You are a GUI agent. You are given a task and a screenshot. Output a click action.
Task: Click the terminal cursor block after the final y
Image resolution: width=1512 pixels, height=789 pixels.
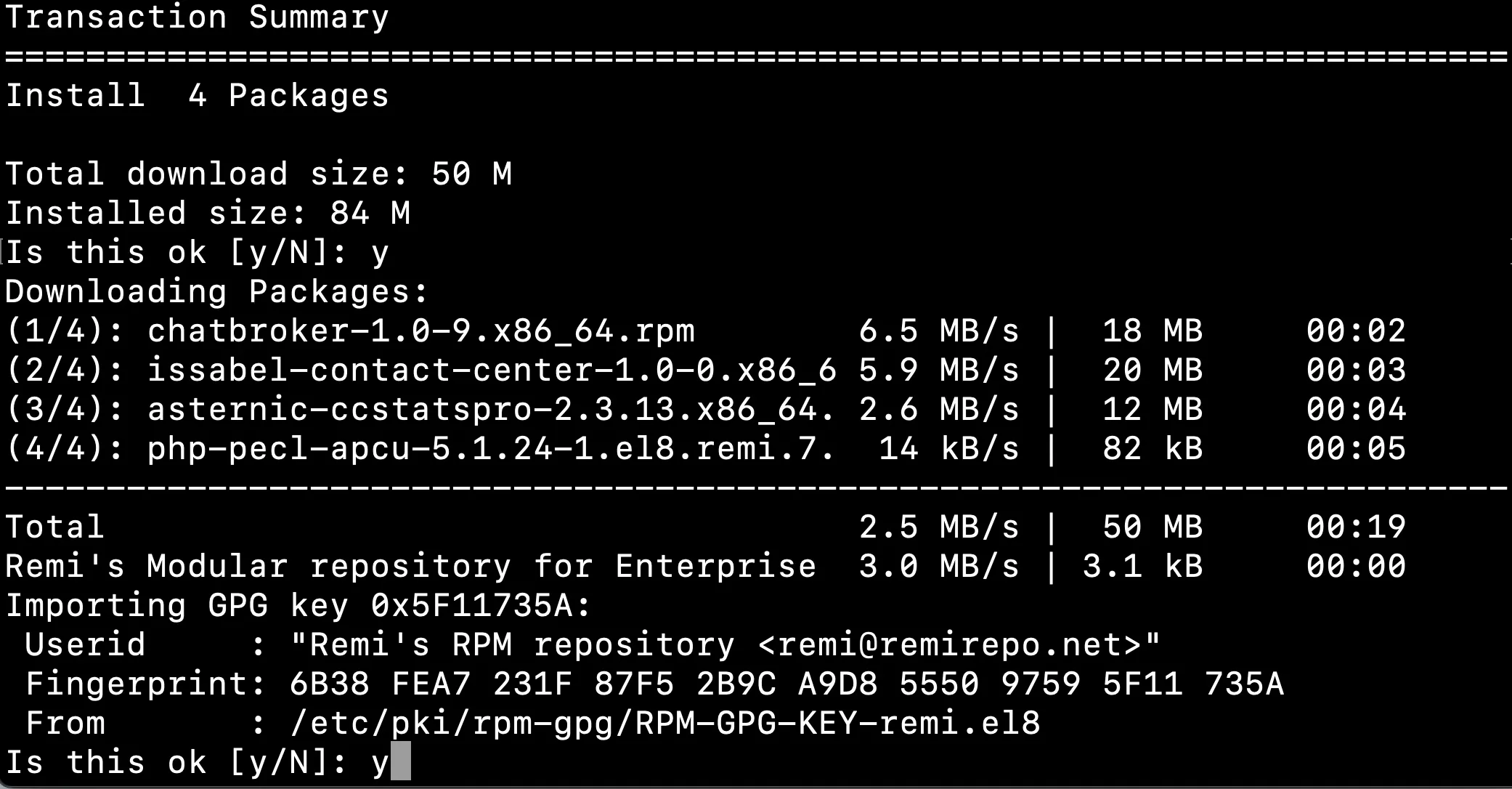click(401, 761)
